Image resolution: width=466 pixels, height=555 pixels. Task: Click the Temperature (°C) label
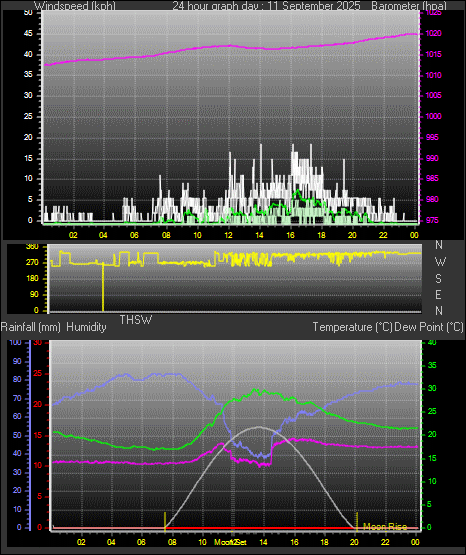point(352,327)
